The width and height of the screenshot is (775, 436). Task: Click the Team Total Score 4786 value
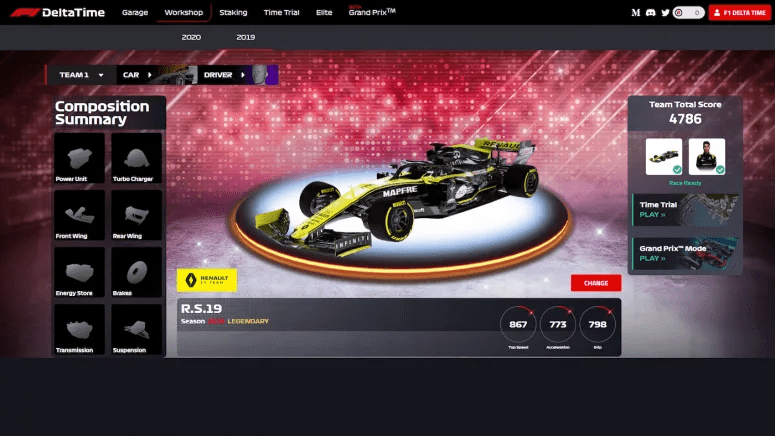[685, 119]
